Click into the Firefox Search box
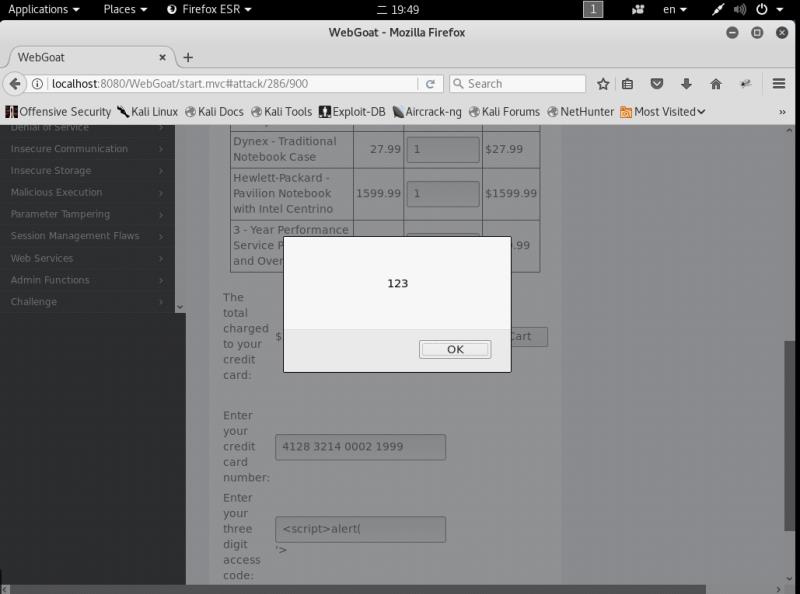 click(x=517, y=84)
